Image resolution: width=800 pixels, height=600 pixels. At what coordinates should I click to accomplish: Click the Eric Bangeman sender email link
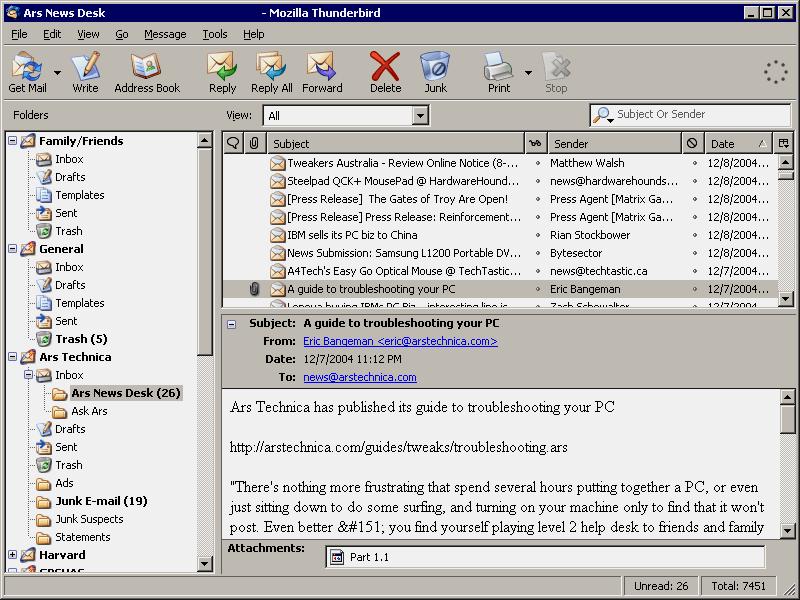click(400, 341)
